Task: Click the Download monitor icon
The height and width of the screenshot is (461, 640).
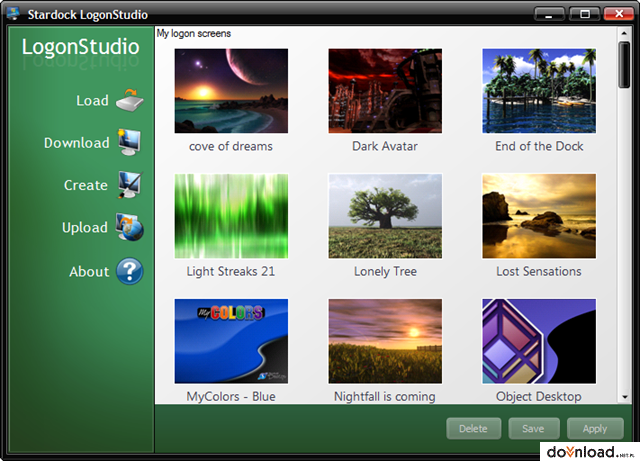Action: [x=130, y=142]
